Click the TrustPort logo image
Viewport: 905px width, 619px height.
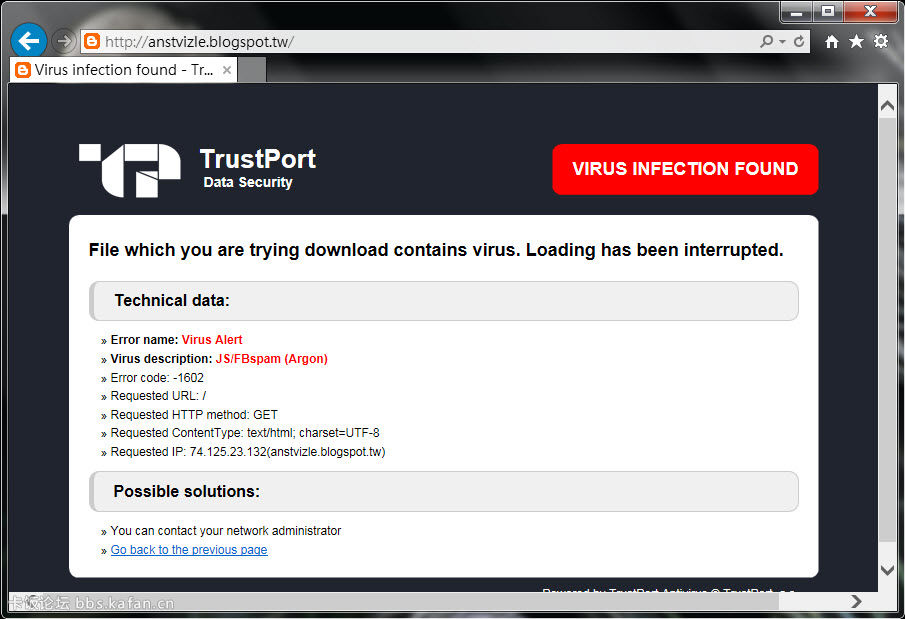pyautogui.click(x=130, y=170)
